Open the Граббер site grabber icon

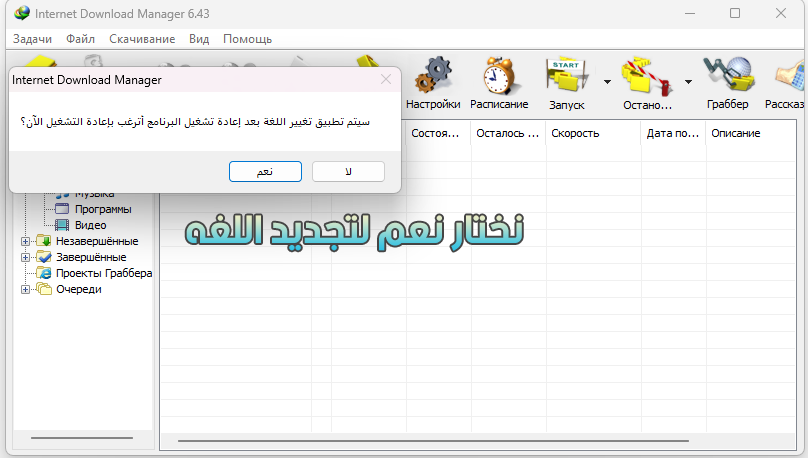(728, 74)
